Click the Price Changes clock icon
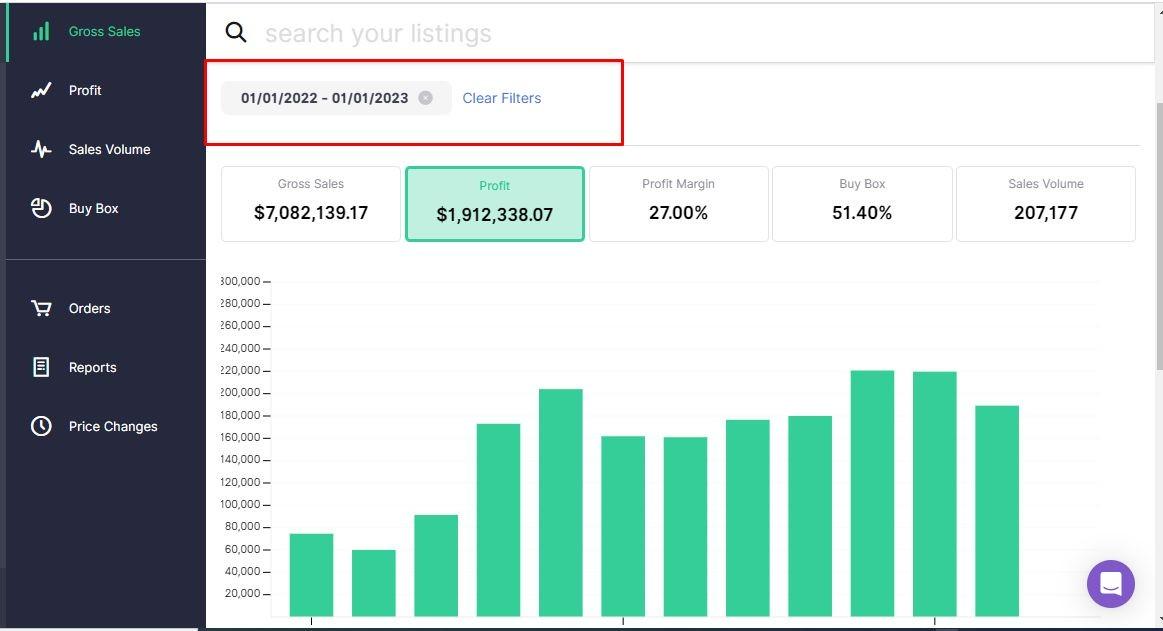 (x=41, y=426)
